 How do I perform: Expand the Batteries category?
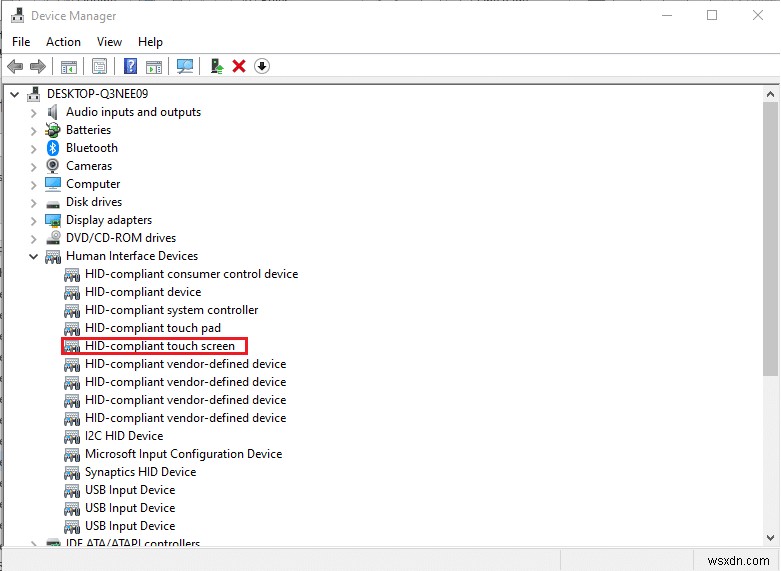pyautogui.click(x=33, y=131)
